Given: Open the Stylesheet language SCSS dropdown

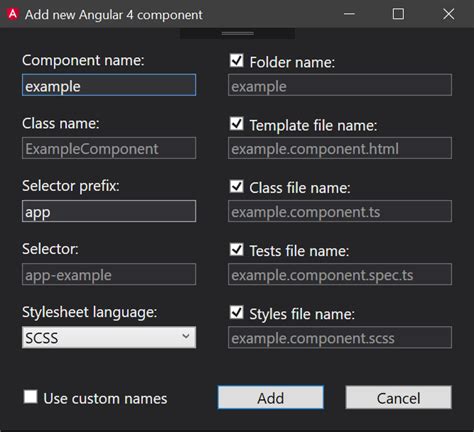Looking at the screenshot, I should 109,337.
